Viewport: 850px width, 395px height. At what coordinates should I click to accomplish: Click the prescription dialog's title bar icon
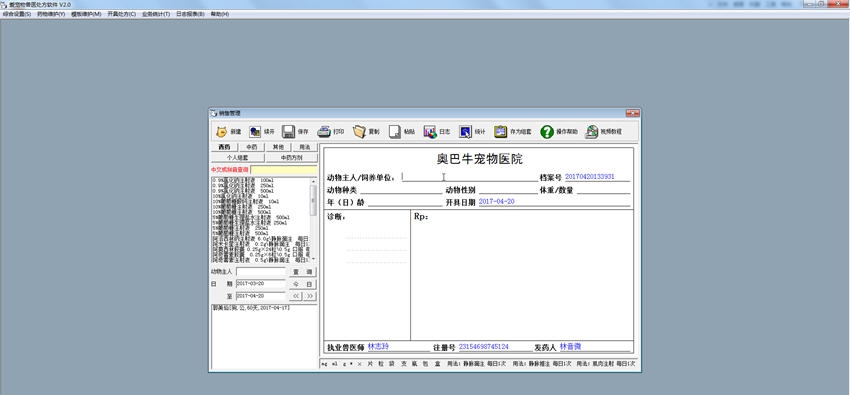pos(214,113)
